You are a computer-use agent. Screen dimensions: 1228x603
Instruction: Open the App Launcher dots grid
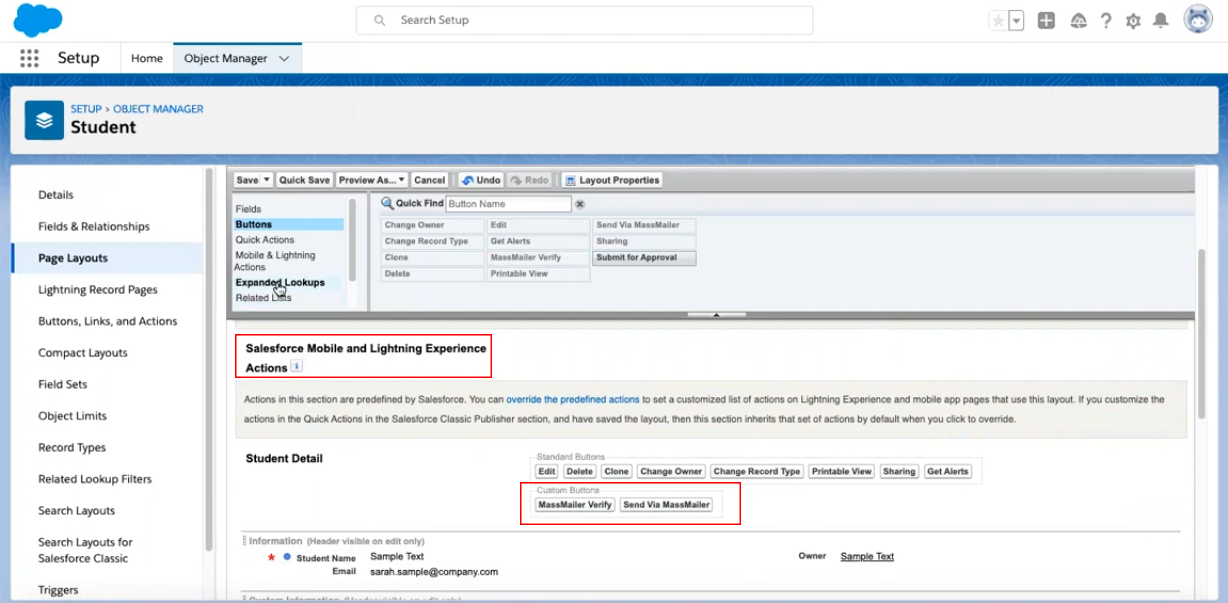tap(29, 58)
